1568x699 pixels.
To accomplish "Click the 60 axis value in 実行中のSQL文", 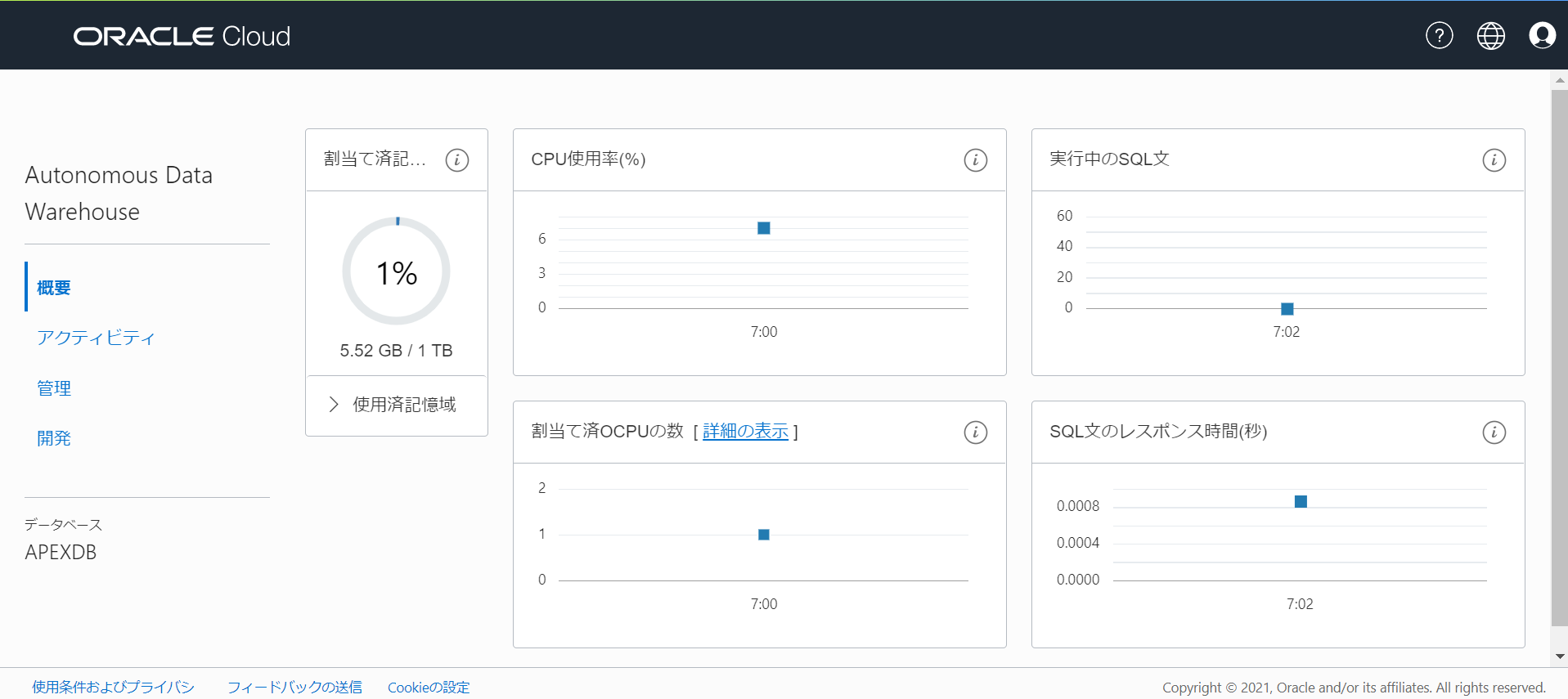I will (x=1064, y=216).
